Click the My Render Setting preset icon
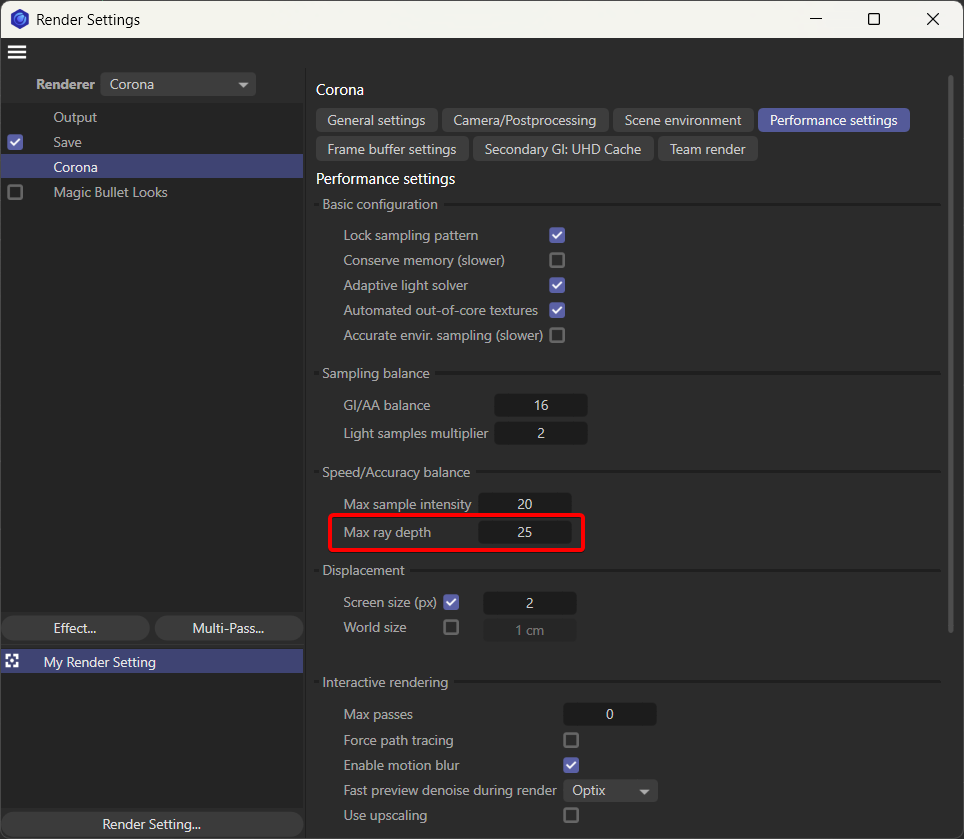This screenshot has width=964, height=839. (x=12, y=661)
